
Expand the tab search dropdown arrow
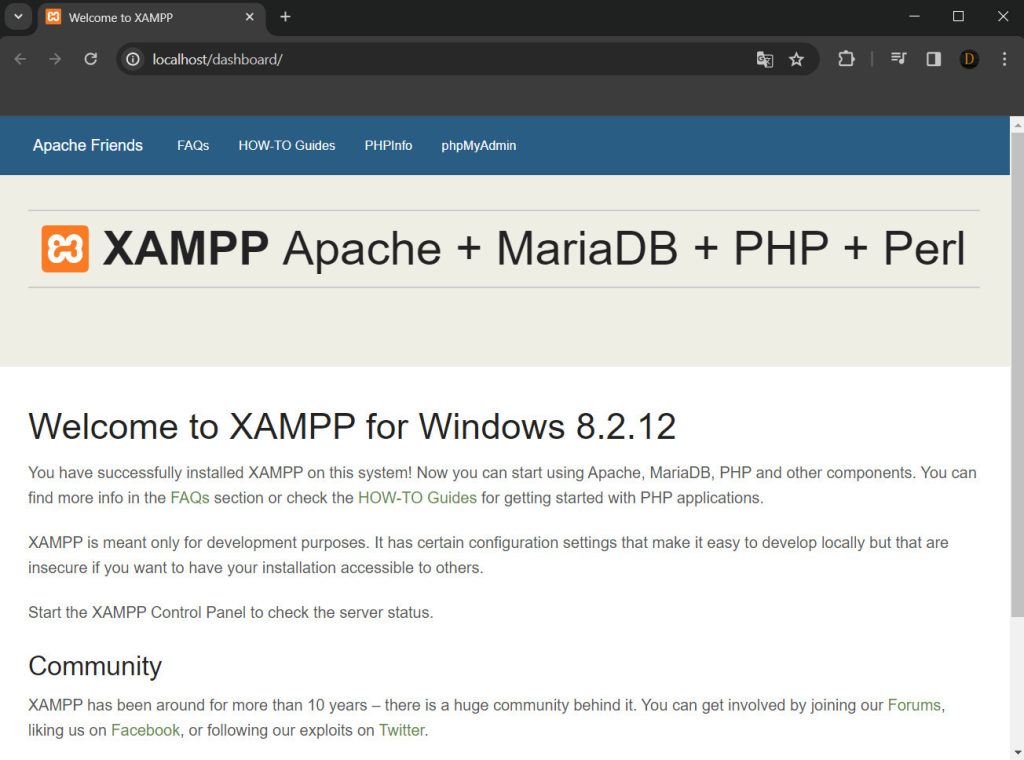click(x=18, y=17)
